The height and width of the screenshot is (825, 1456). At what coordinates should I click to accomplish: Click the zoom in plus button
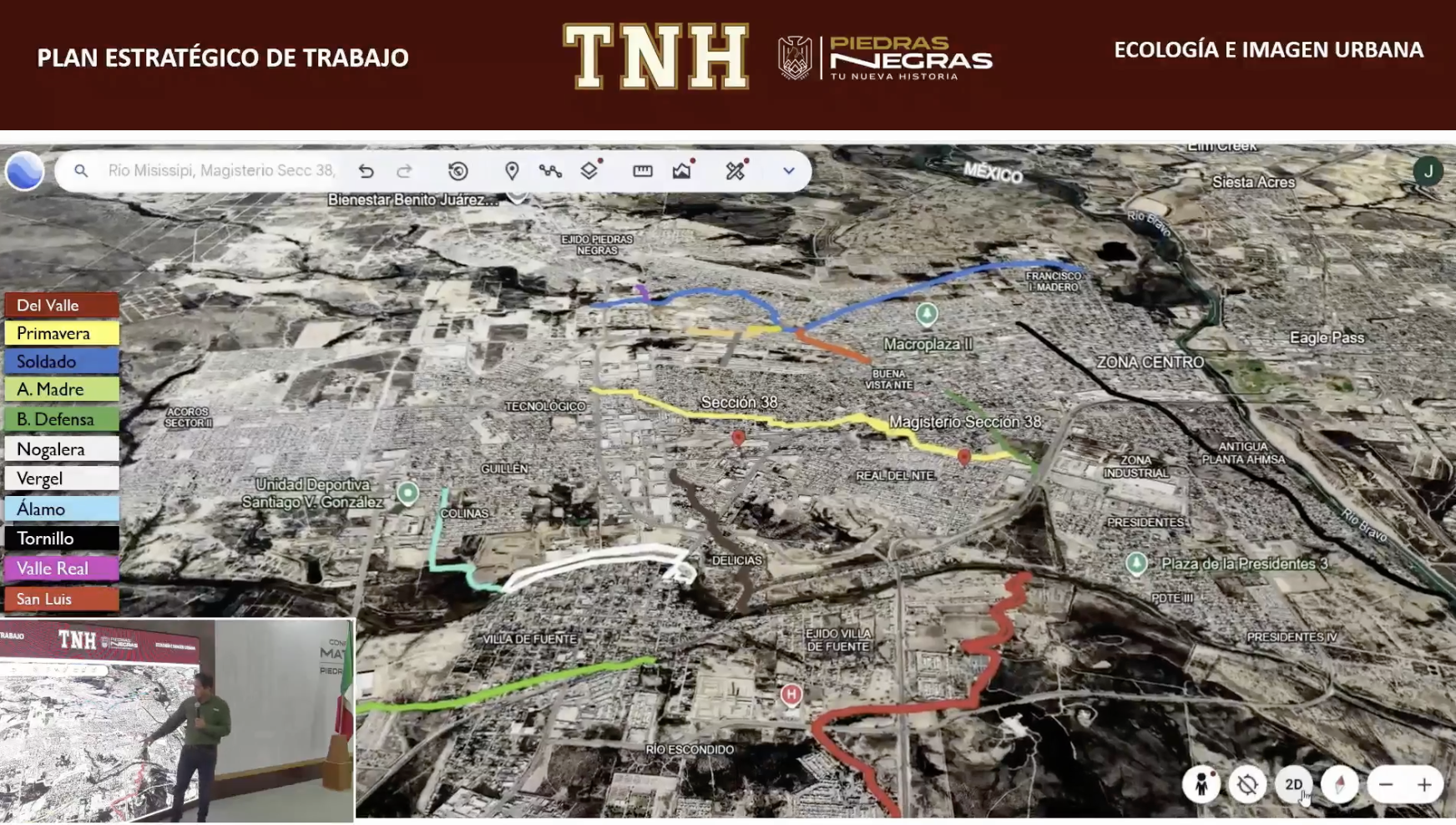[1424, 785]
